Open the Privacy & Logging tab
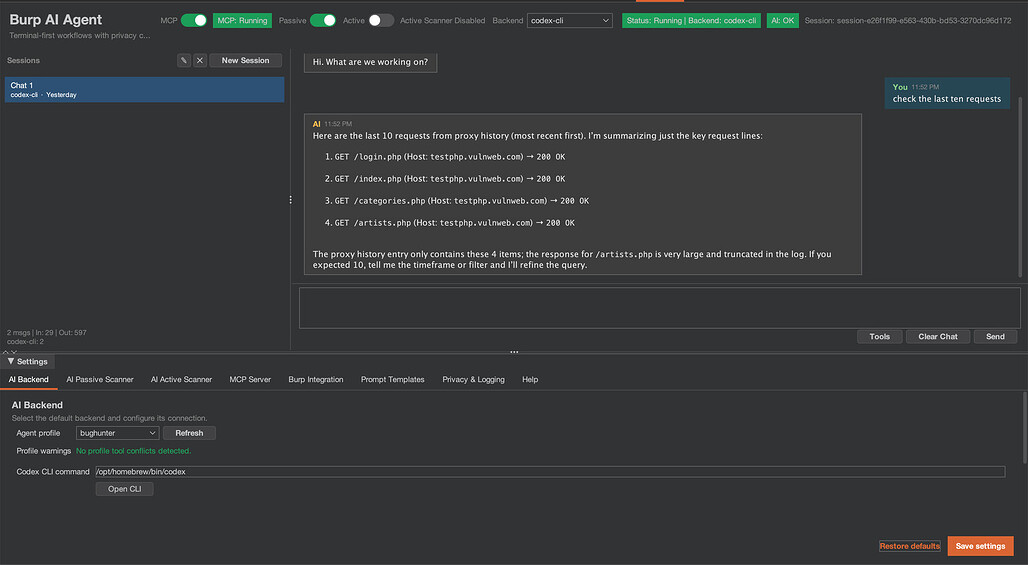 click(x=473, y=380)
